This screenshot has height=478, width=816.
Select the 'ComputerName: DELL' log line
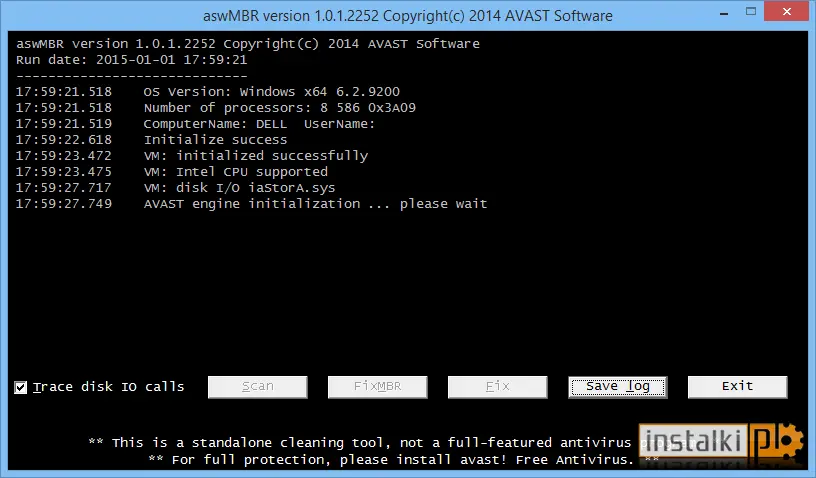pos(195,124)
